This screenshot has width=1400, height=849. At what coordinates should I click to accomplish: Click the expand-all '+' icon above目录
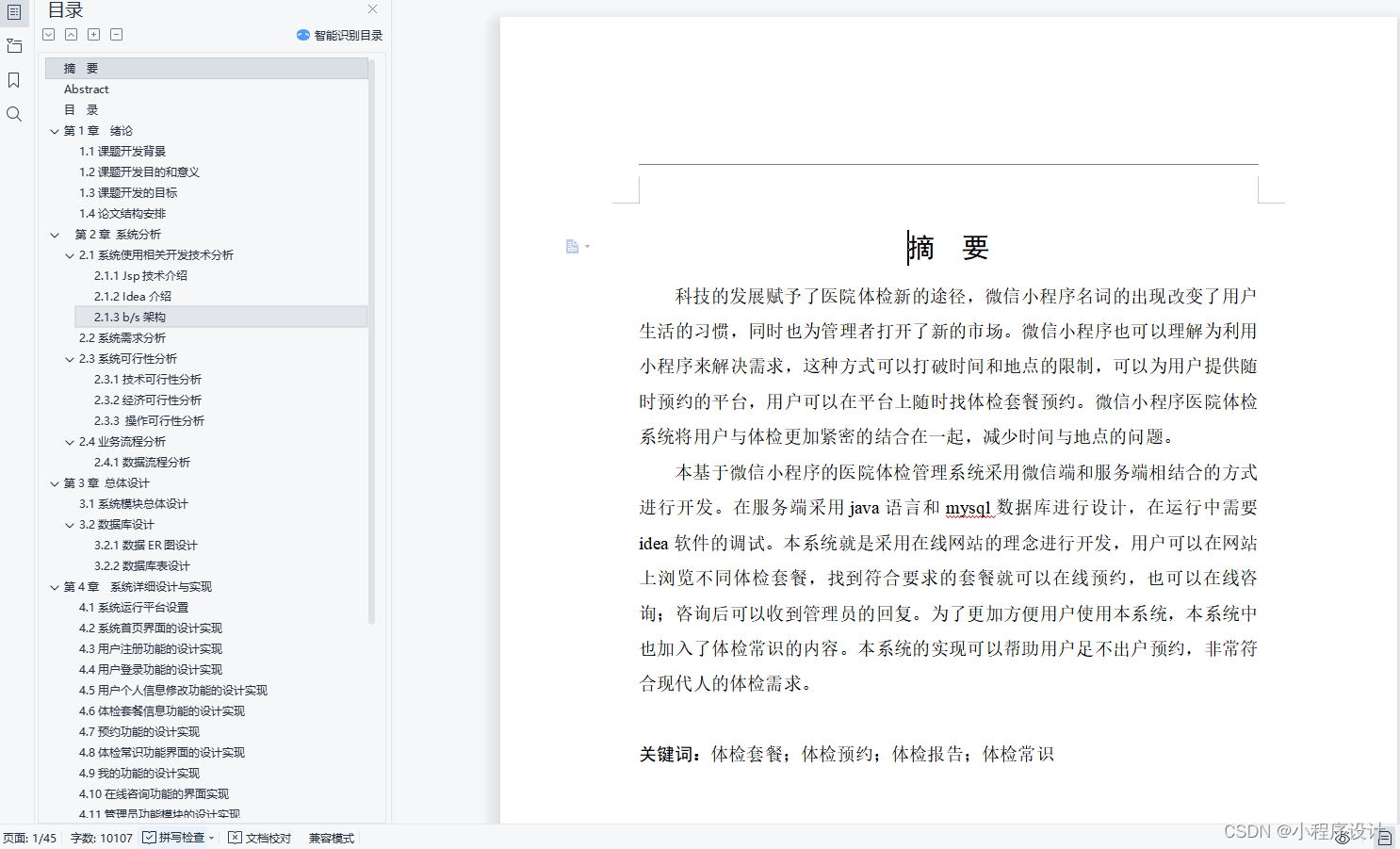(93, 34)
